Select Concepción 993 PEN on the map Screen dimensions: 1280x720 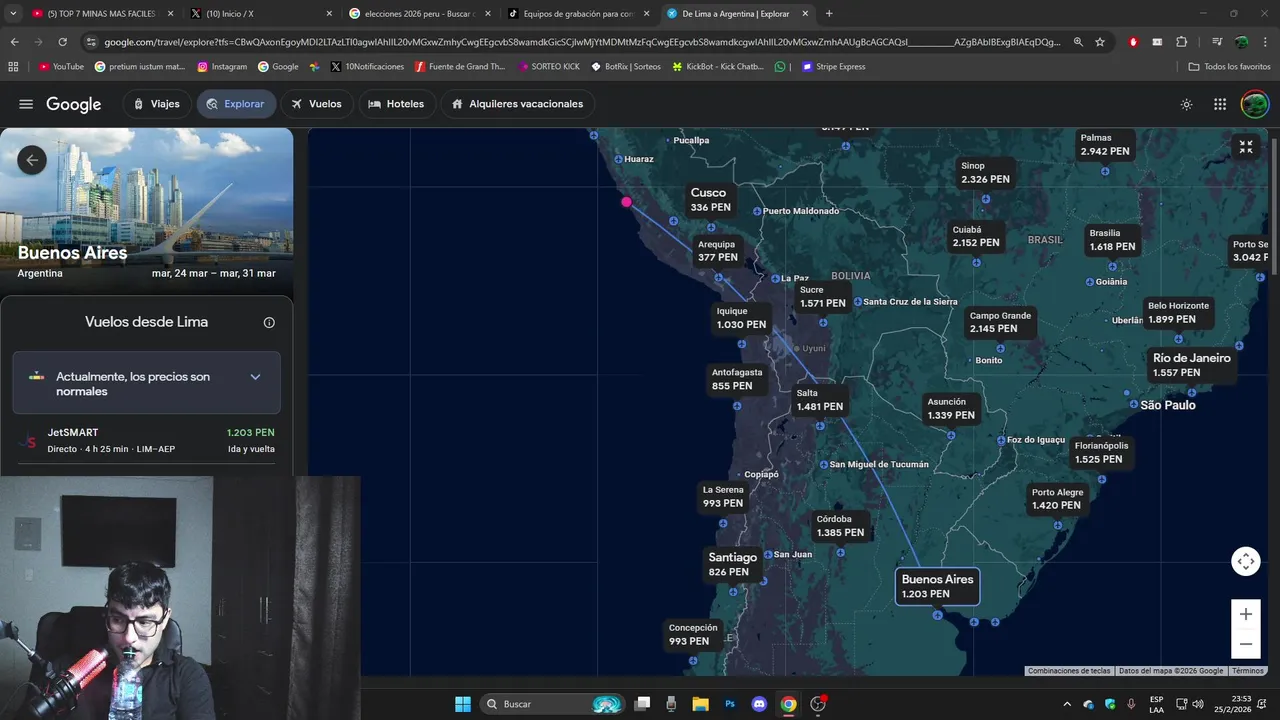pyautogui.click(x=692, y=634)
